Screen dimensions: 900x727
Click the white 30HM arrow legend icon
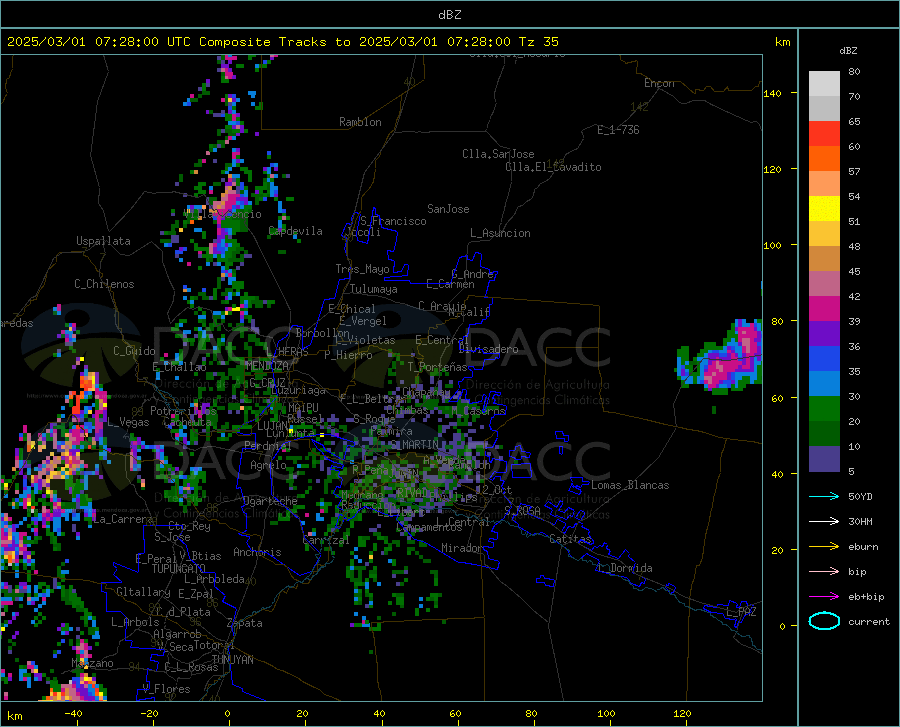click(x=824, y=522)
